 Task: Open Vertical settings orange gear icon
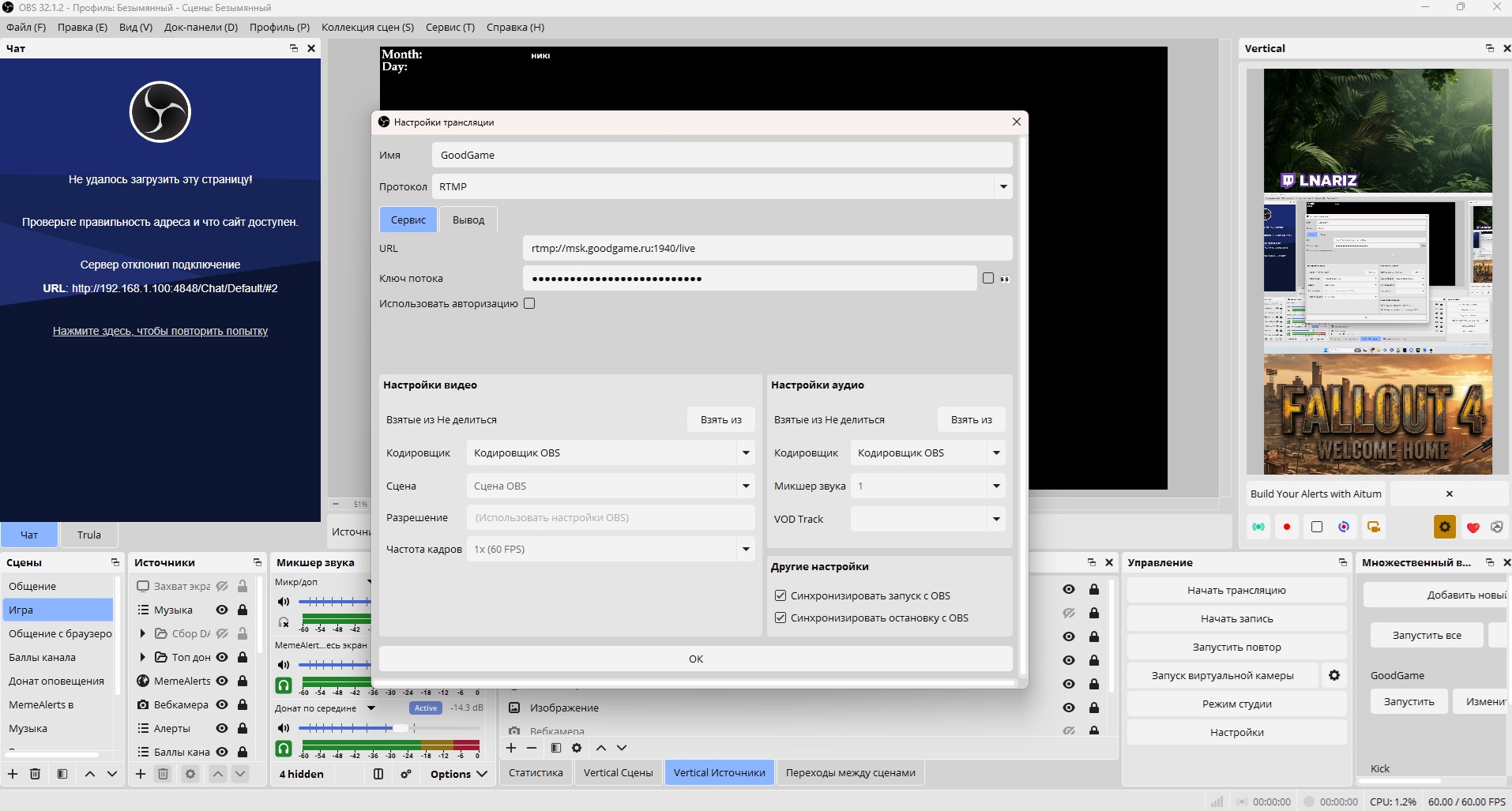[1445, 527]
